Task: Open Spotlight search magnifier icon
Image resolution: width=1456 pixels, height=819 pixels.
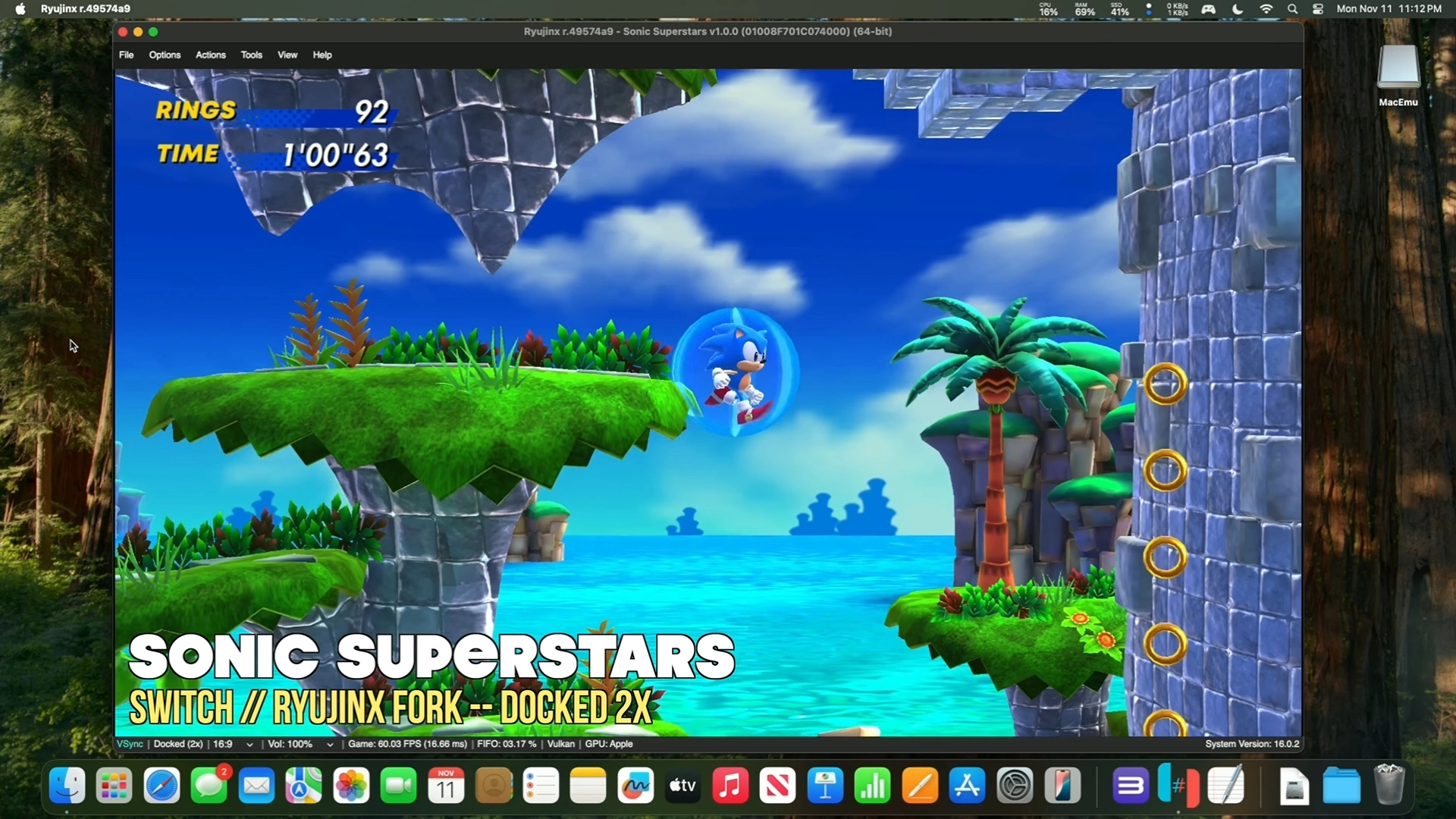Action: pos(1292,9)
